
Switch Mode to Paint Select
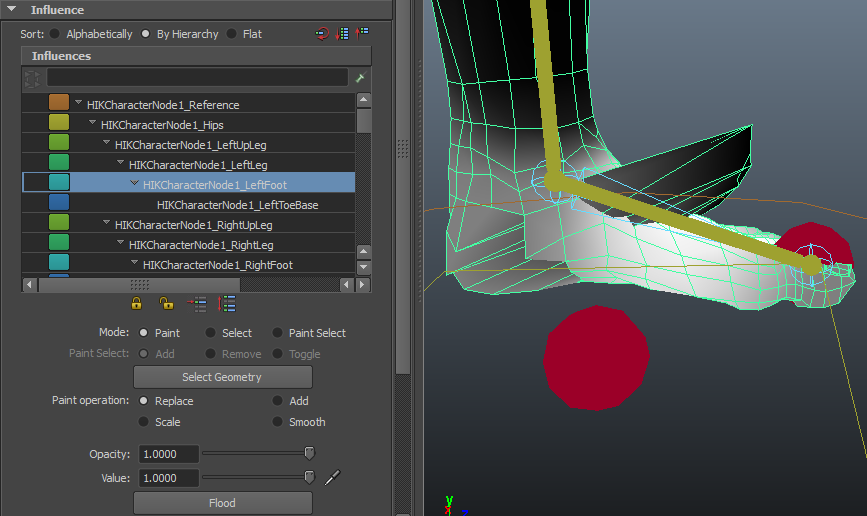coord(278,333)
